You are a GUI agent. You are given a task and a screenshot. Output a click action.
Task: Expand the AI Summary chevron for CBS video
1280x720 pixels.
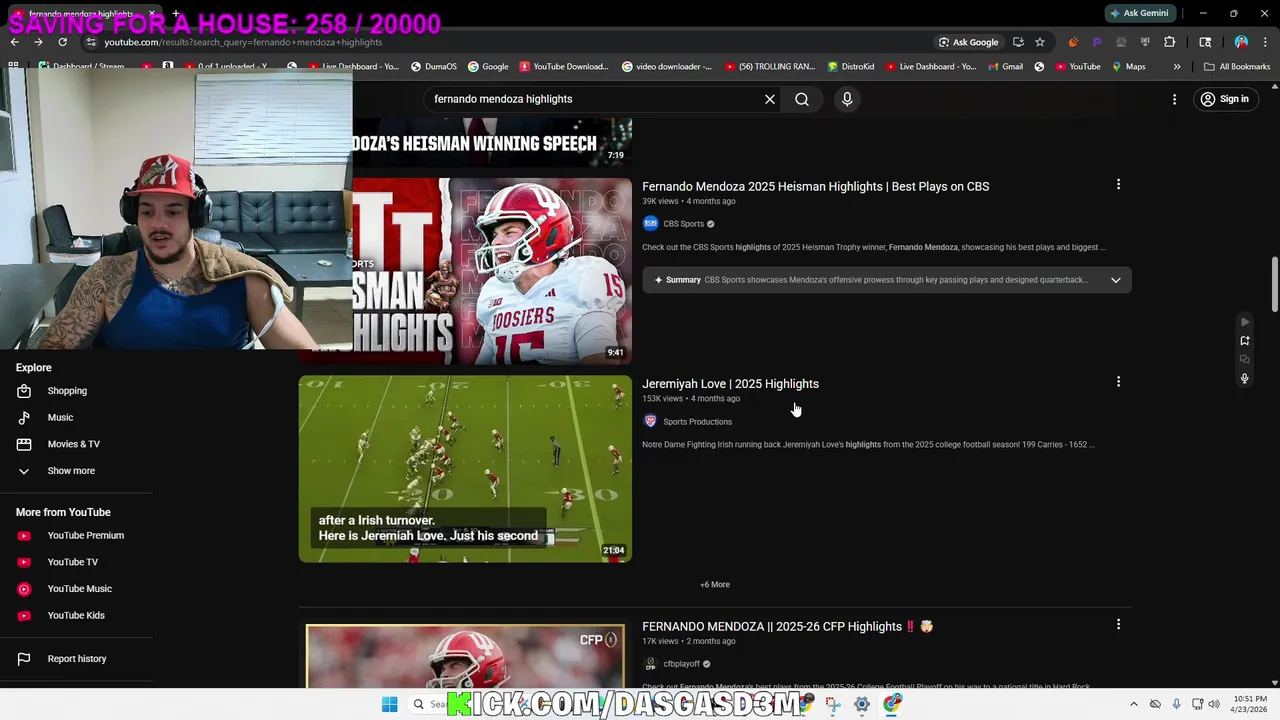pyautogui.click(x=1116, y=280)
